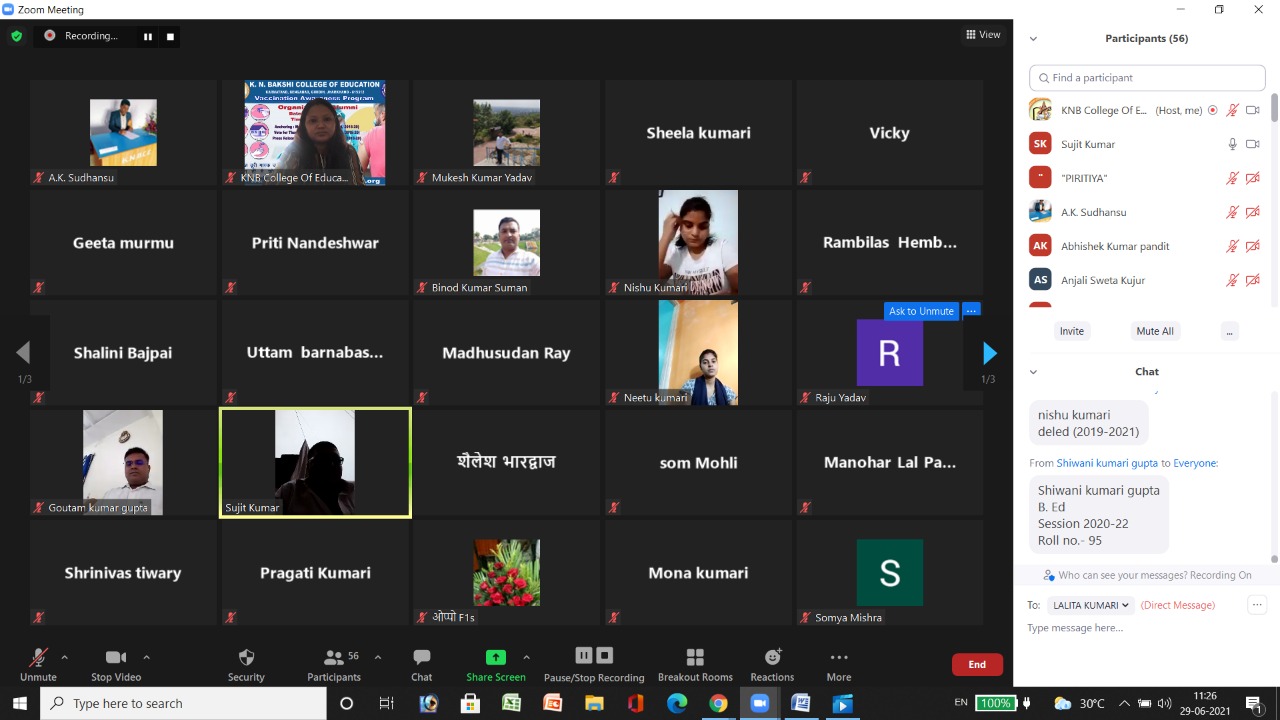Open Word from taskbar
The width and height of the screenshot is (1280, 720).
coord(801,703)
